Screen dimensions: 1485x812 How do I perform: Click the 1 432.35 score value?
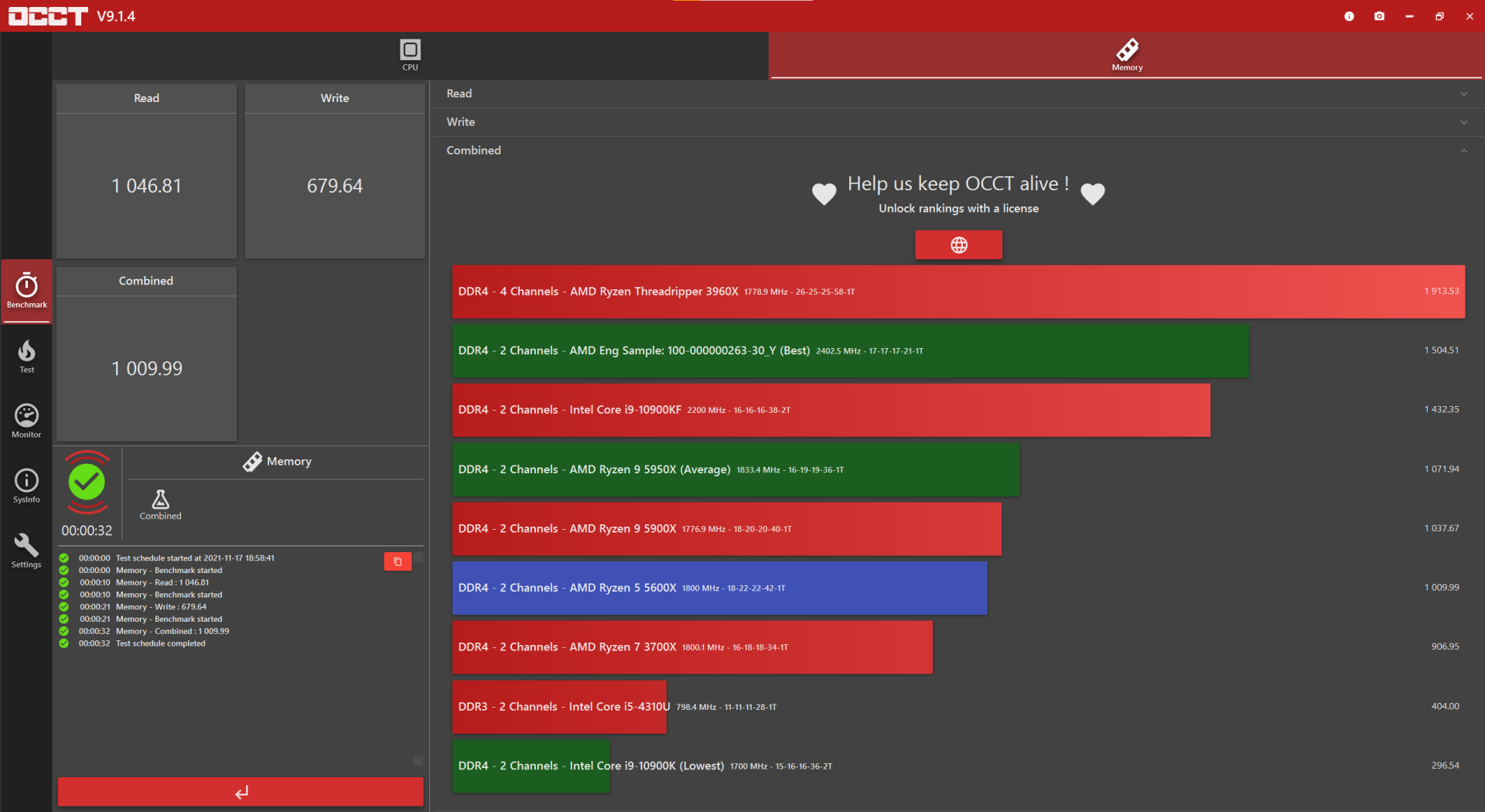(x=1442, y=410)
